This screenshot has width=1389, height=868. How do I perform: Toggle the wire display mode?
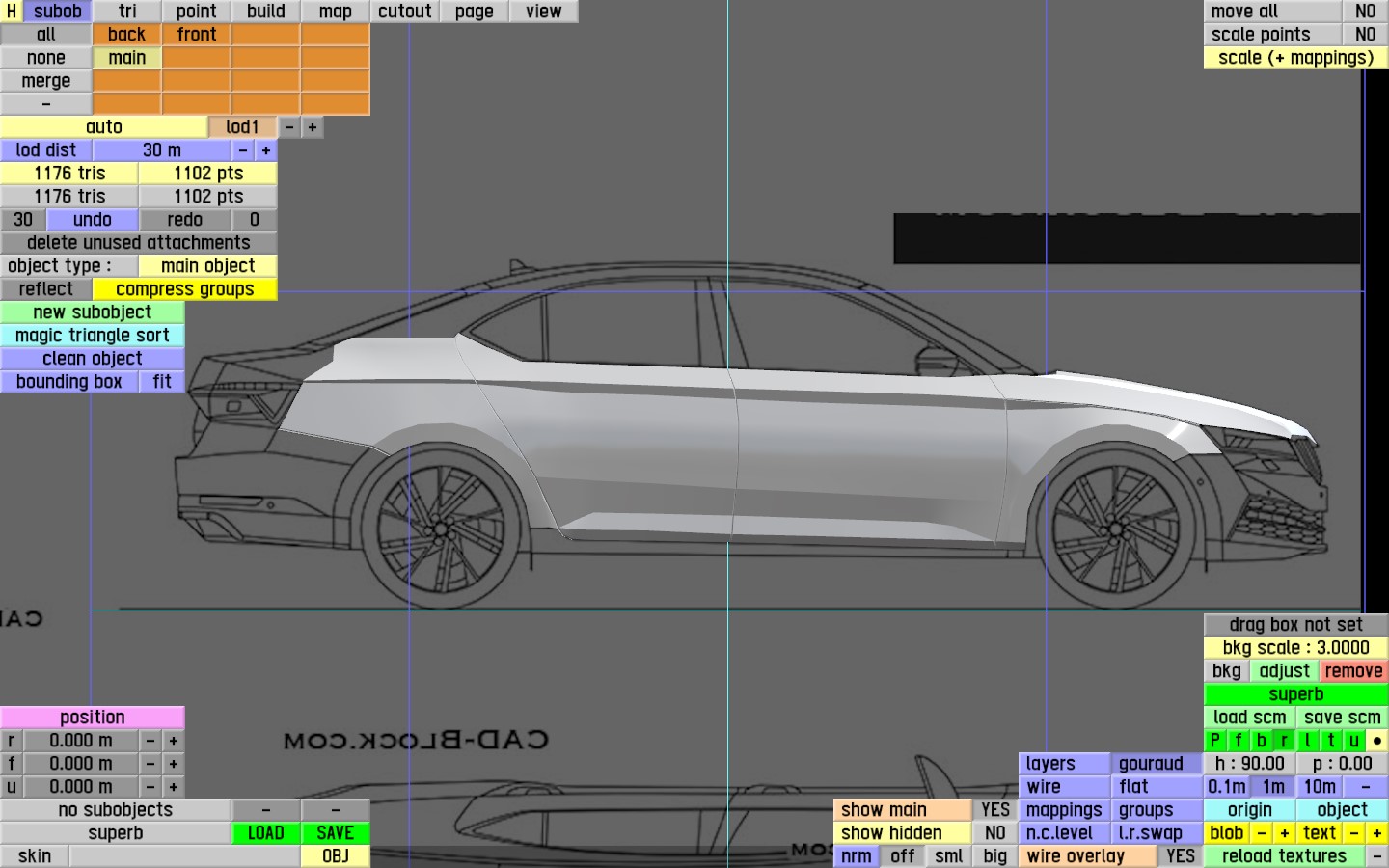pyautogui.click(x=1065, y=787)
